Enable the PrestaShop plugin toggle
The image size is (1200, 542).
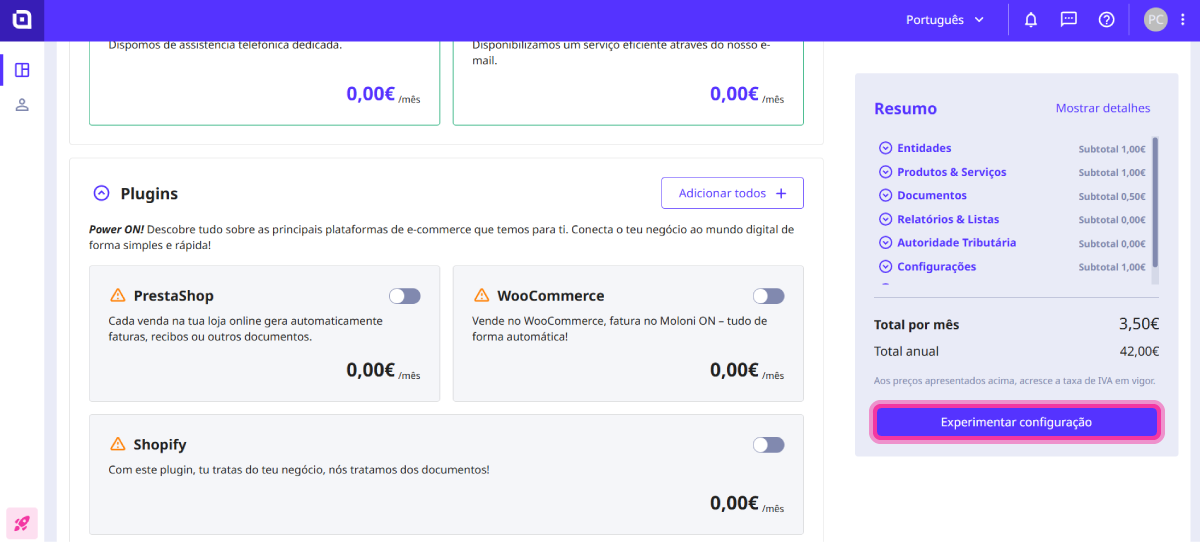(x=405, y=296)
